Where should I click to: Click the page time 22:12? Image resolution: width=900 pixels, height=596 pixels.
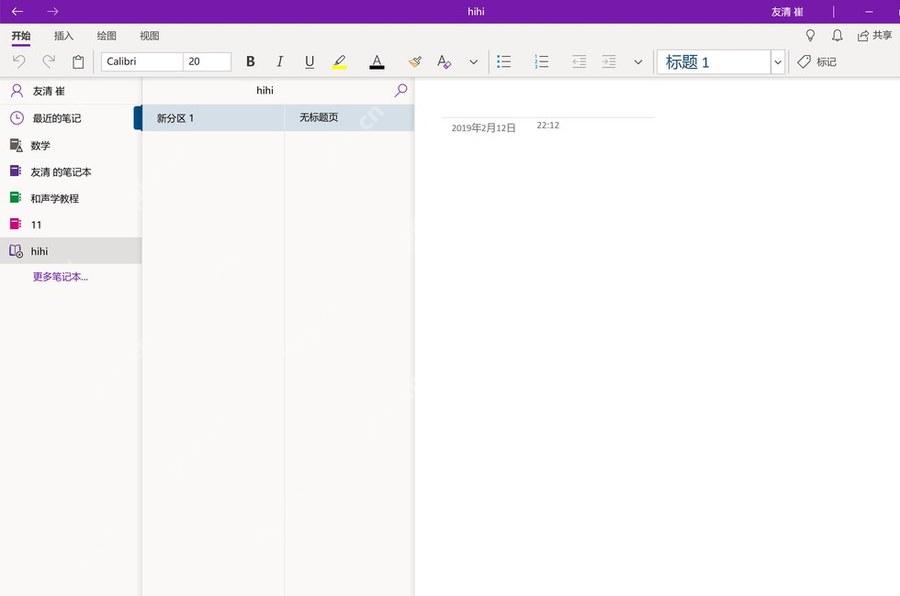[548, 125]
